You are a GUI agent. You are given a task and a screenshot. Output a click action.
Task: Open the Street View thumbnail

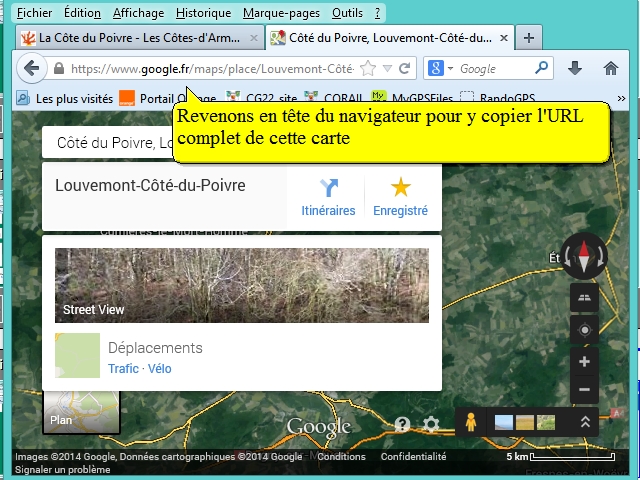242,285
